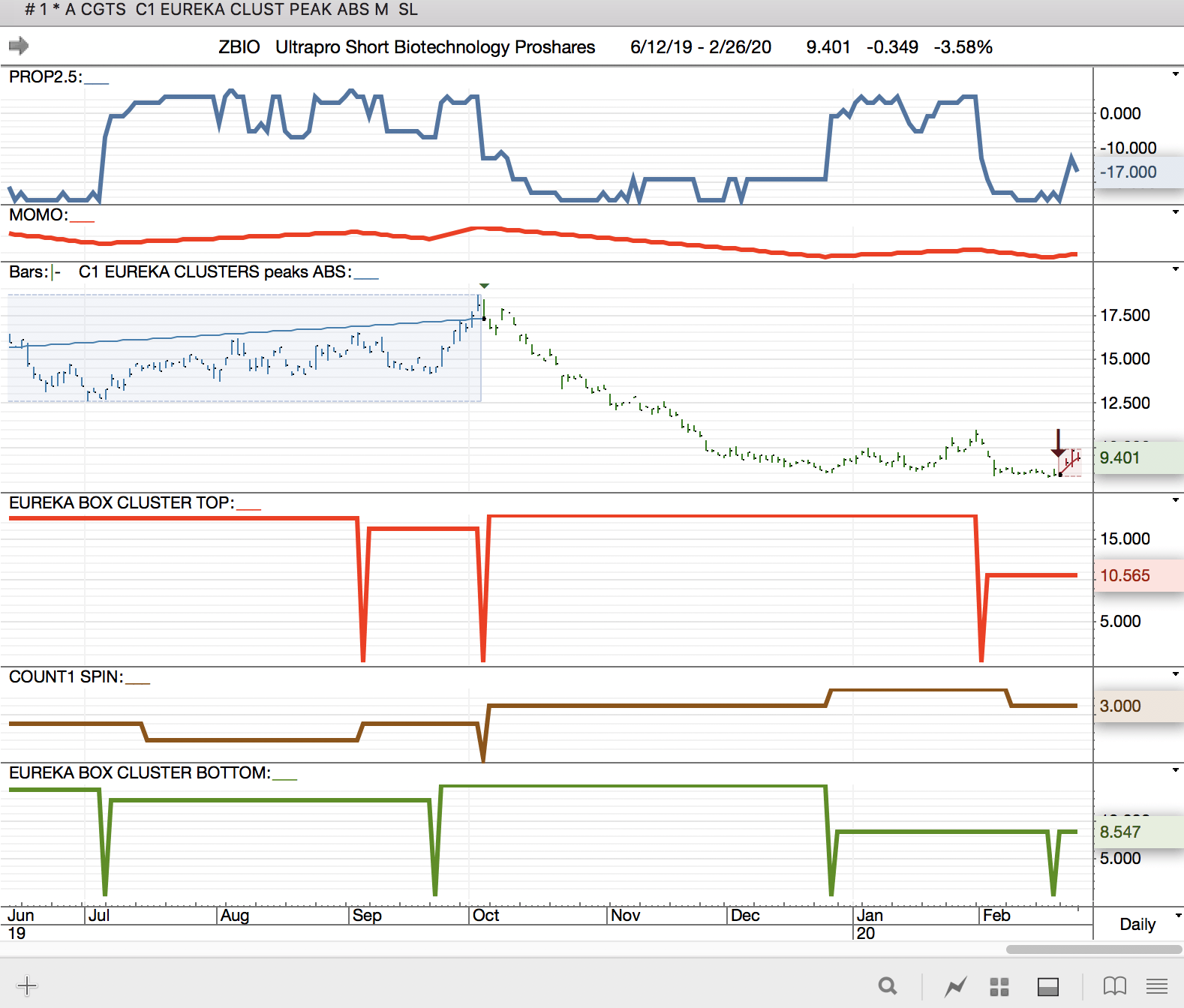Open the lines list icon

[x=1157, y=985]
